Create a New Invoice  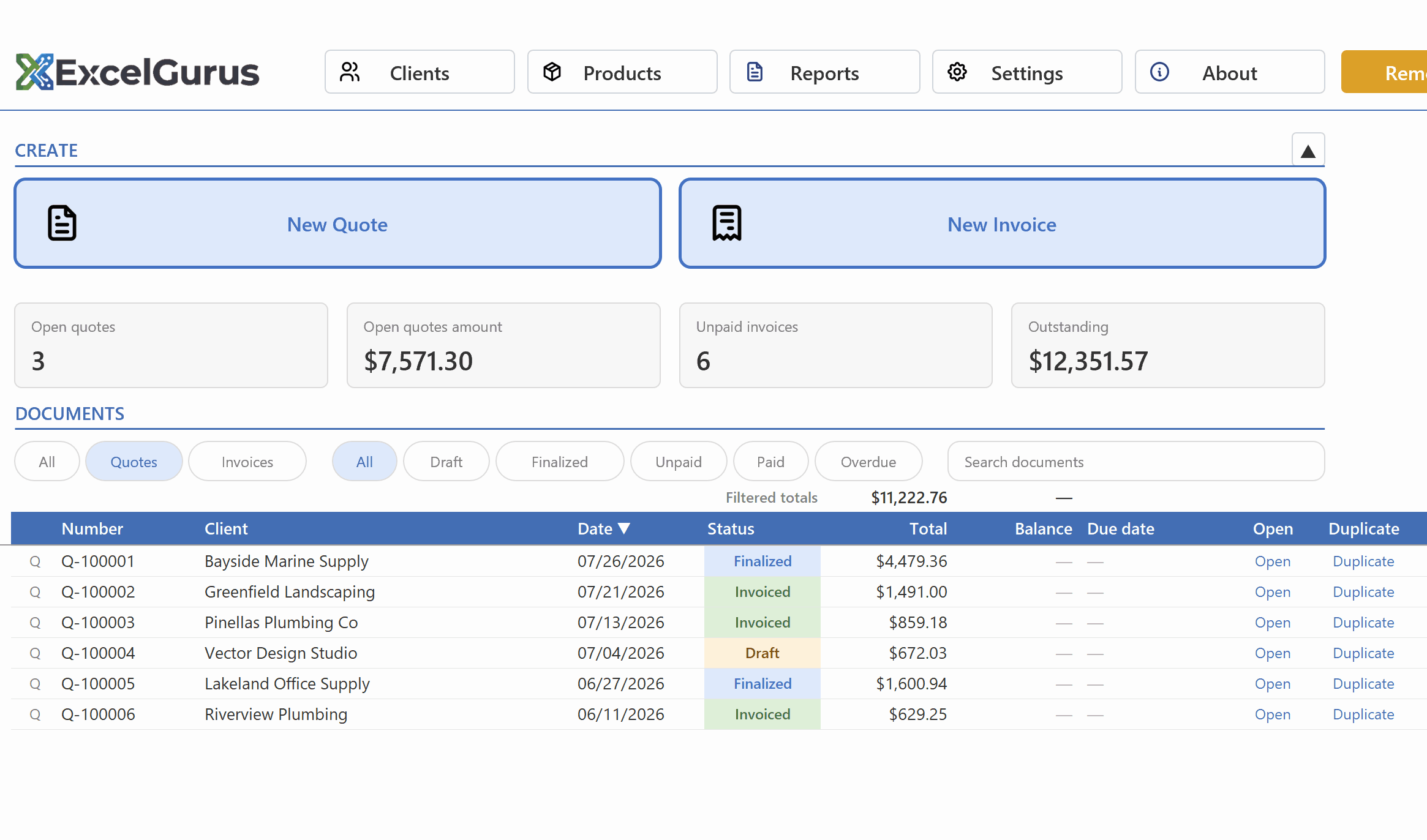point(1002,223)
